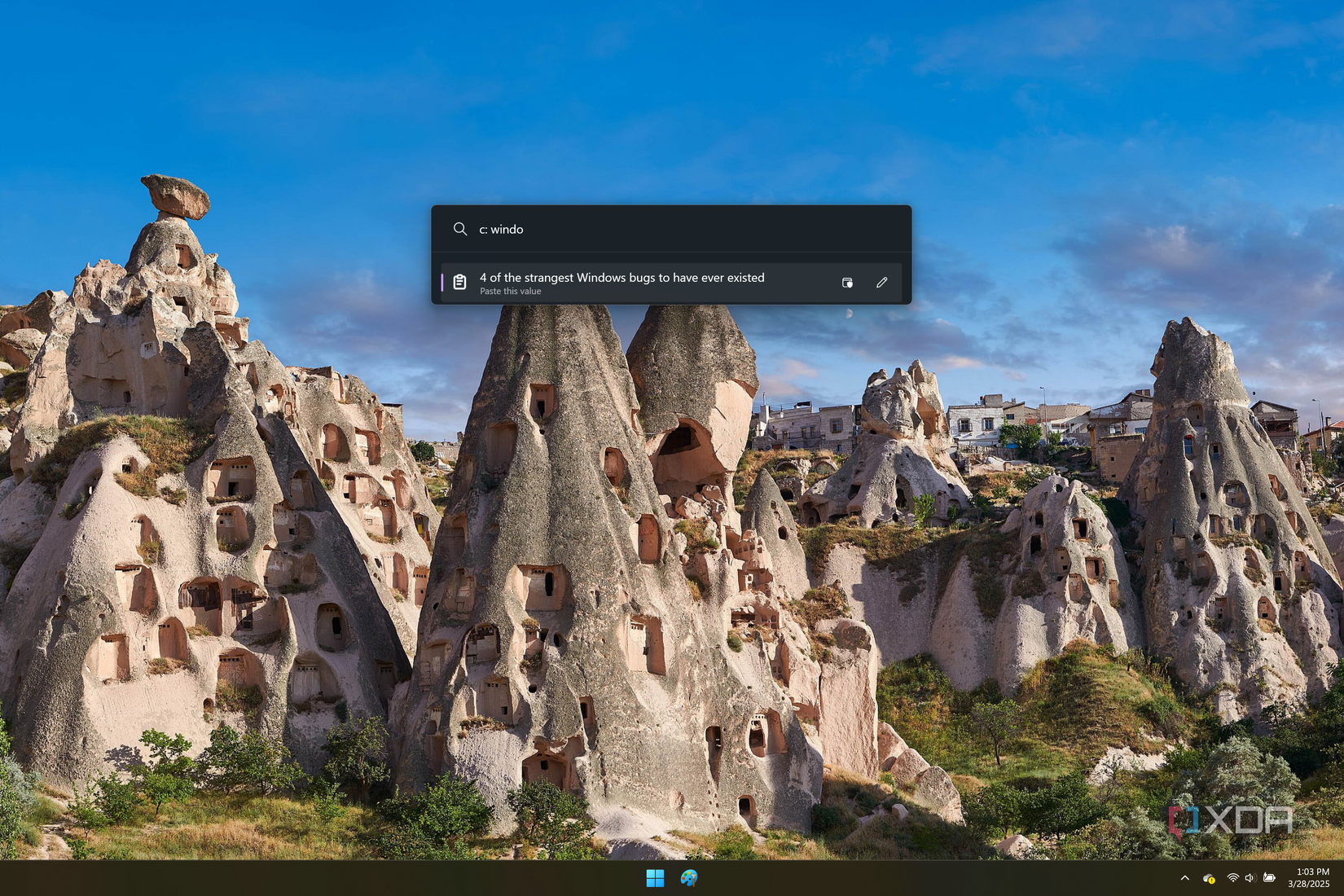This screenshot has width=1344, height=896.
Task: Focus the search box containing "c: windo"
Action: 671,229
